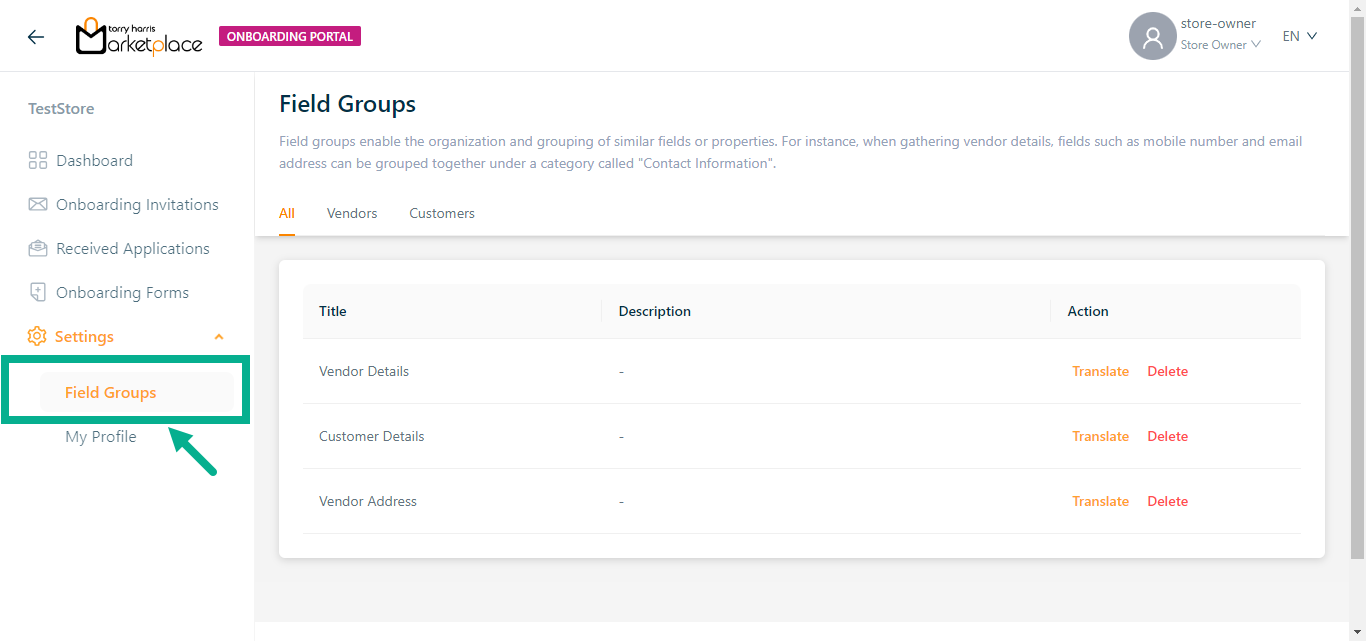Open My Profile in sidebar

point(101,436)
